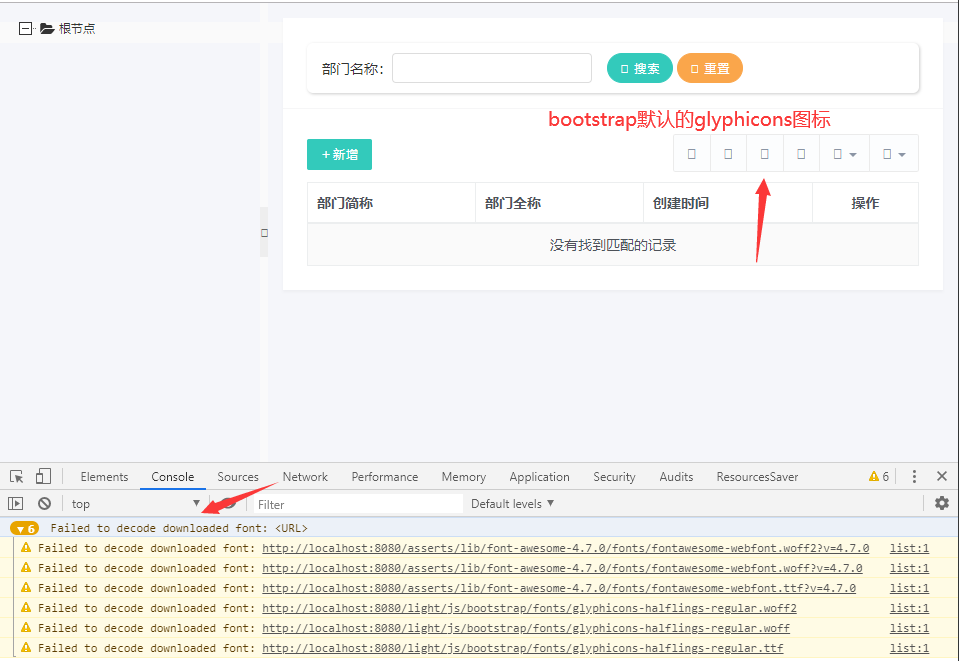
Task: Click the 搜索 search button
Action: tap(639, 68)
